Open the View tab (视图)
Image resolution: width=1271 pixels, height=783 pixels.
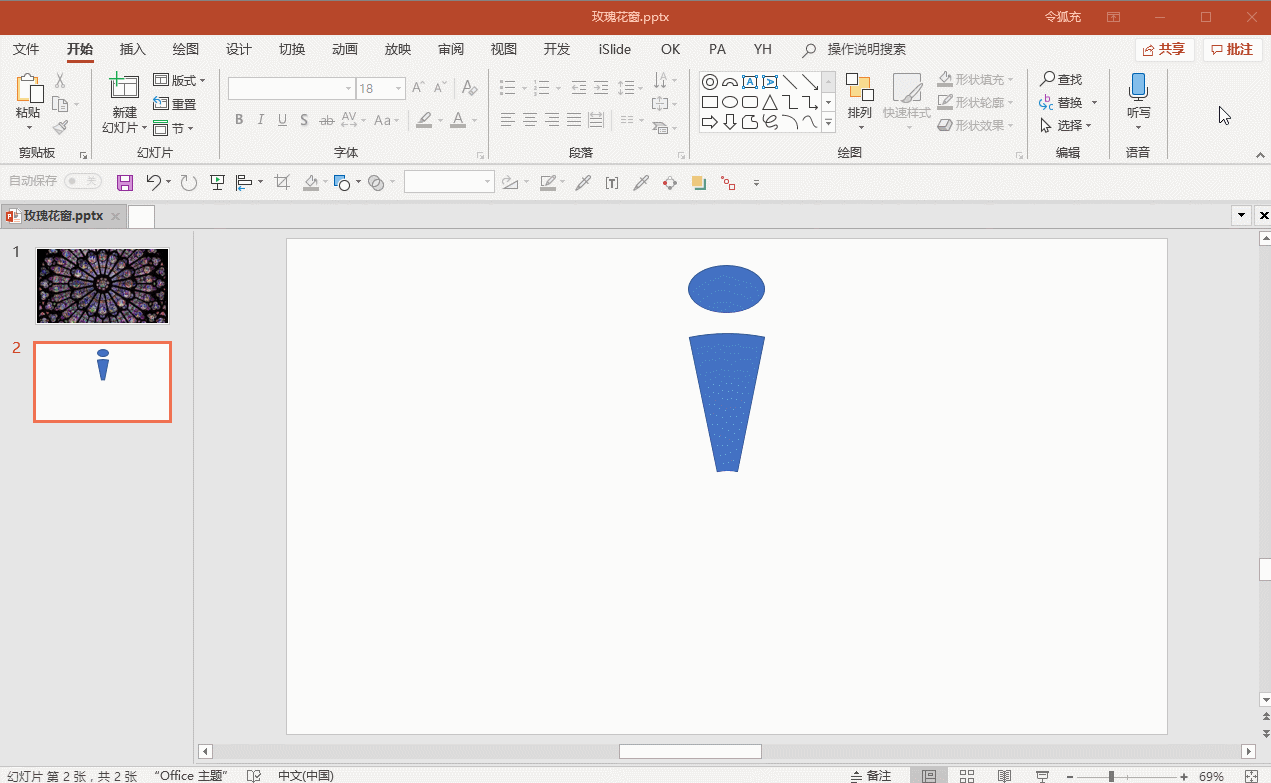pyautogui.click(x=504, y=49)
